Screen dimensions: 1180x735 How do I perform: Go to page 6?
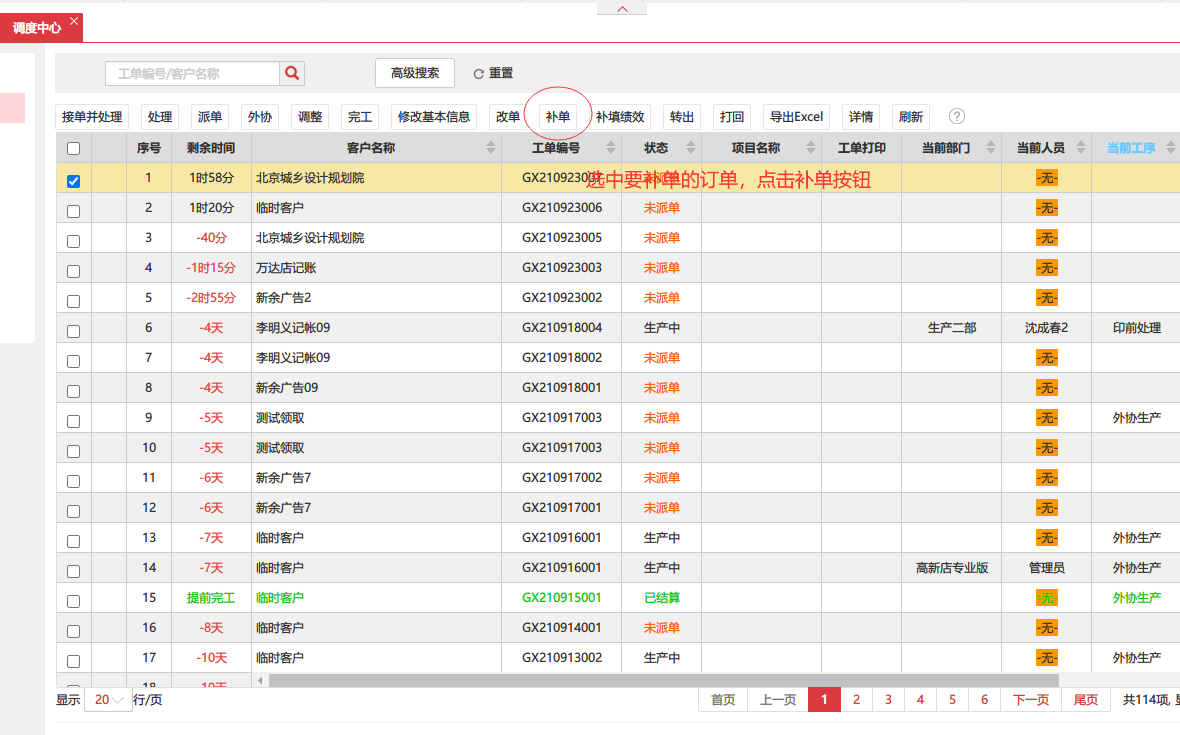[x=984, y=700]
